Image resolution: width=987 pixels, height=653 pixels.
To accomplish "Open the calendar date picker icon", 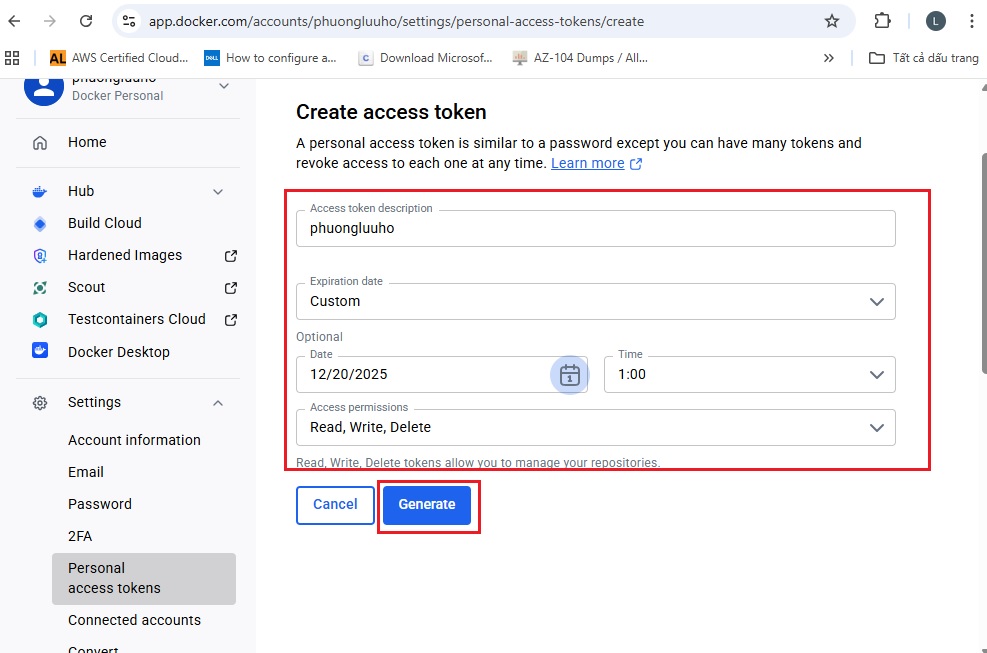I will tap(569, 375).
